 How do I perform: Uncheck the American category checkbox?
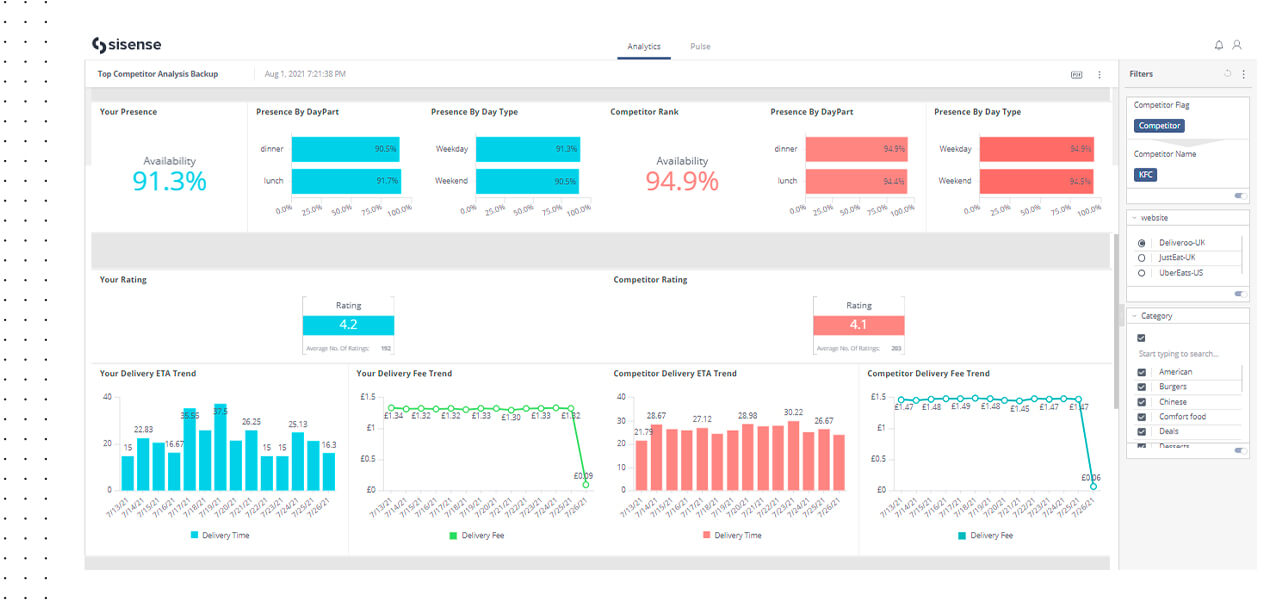pyautogui.click(x=1142, y=372)
